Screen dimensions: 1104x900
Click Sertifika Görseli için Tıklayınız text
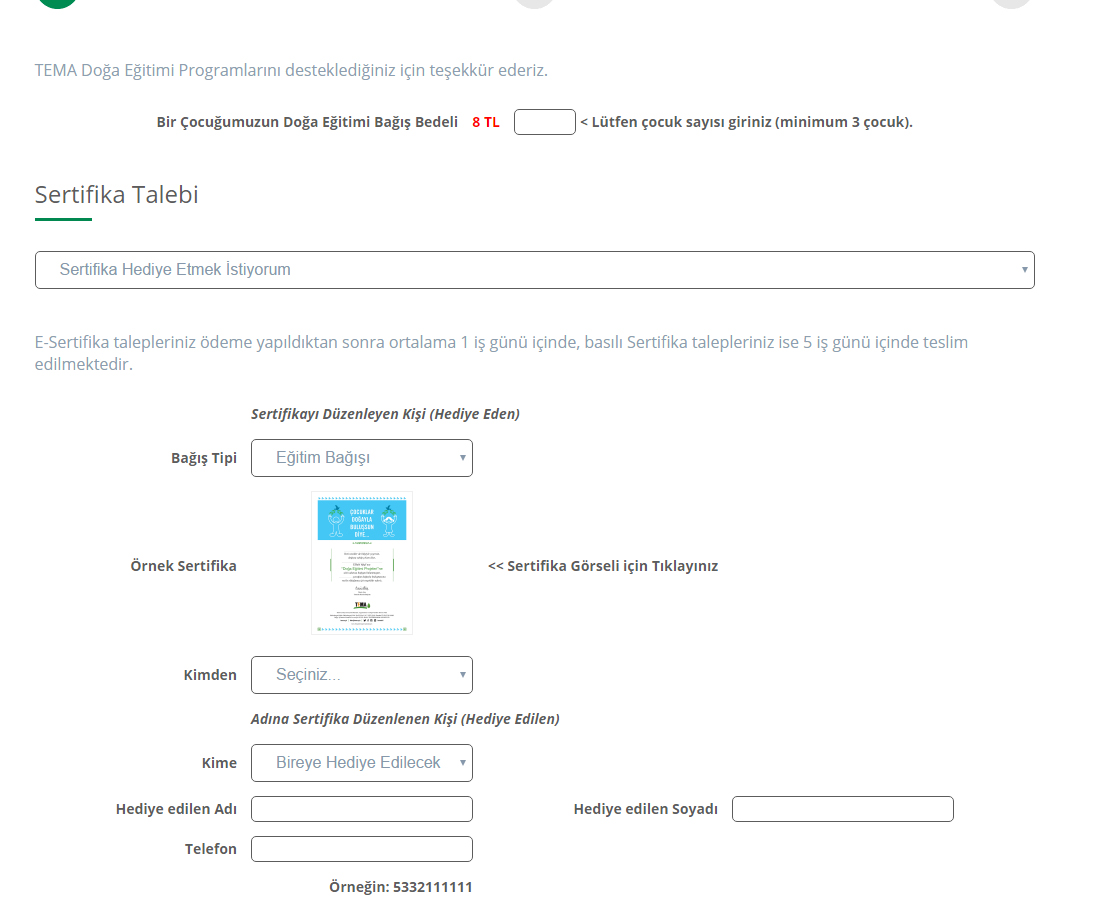tap(603, 566)
